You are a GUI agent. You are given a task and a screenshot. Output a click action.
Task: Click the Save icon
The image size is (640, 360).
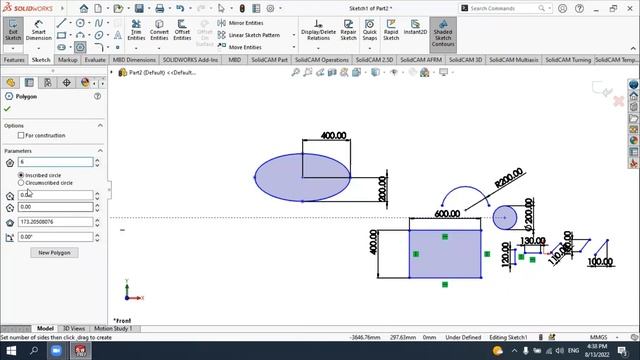pos(139,8)
